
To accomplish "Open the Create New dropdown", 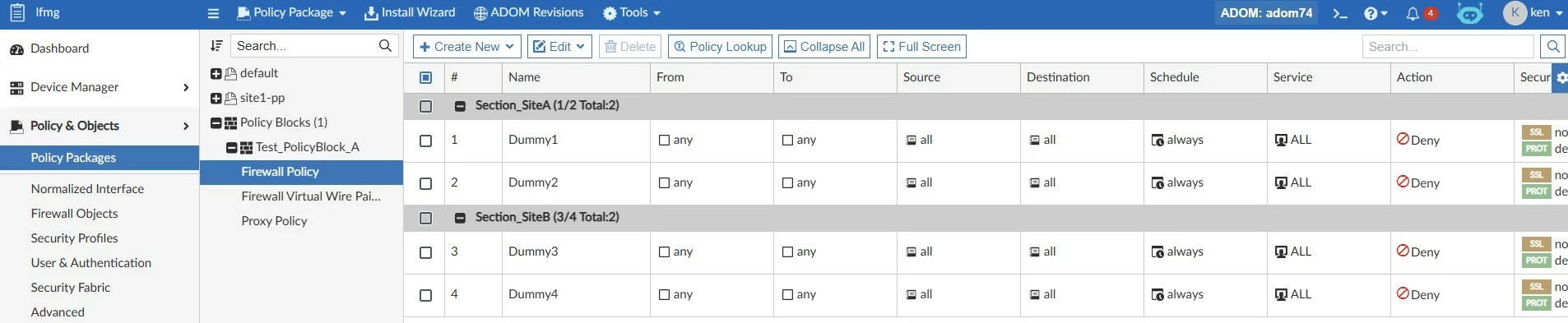I will [x=466, y=47].
